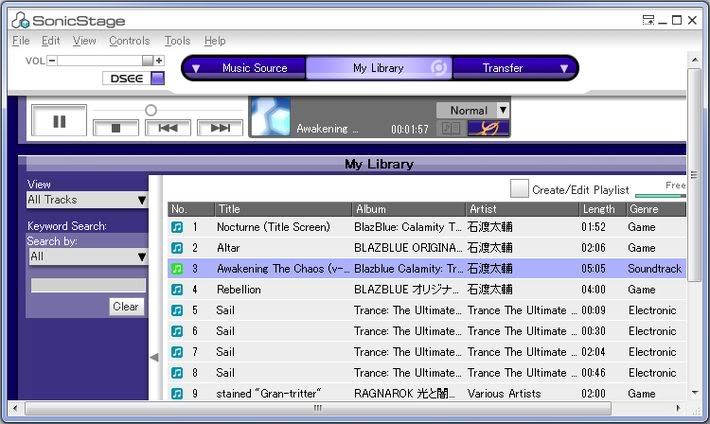Click the album art thumbnail
Image resolution: width=710 pixels, height=424 pixels.
point(271,117)
